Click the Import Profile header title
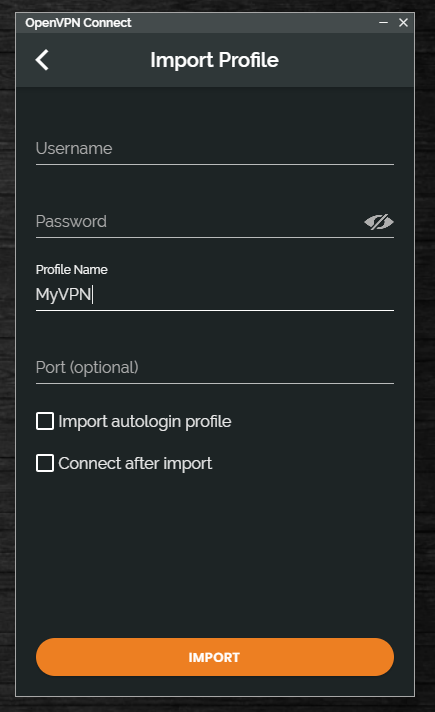The image size is (435, 712). (214, 60)
